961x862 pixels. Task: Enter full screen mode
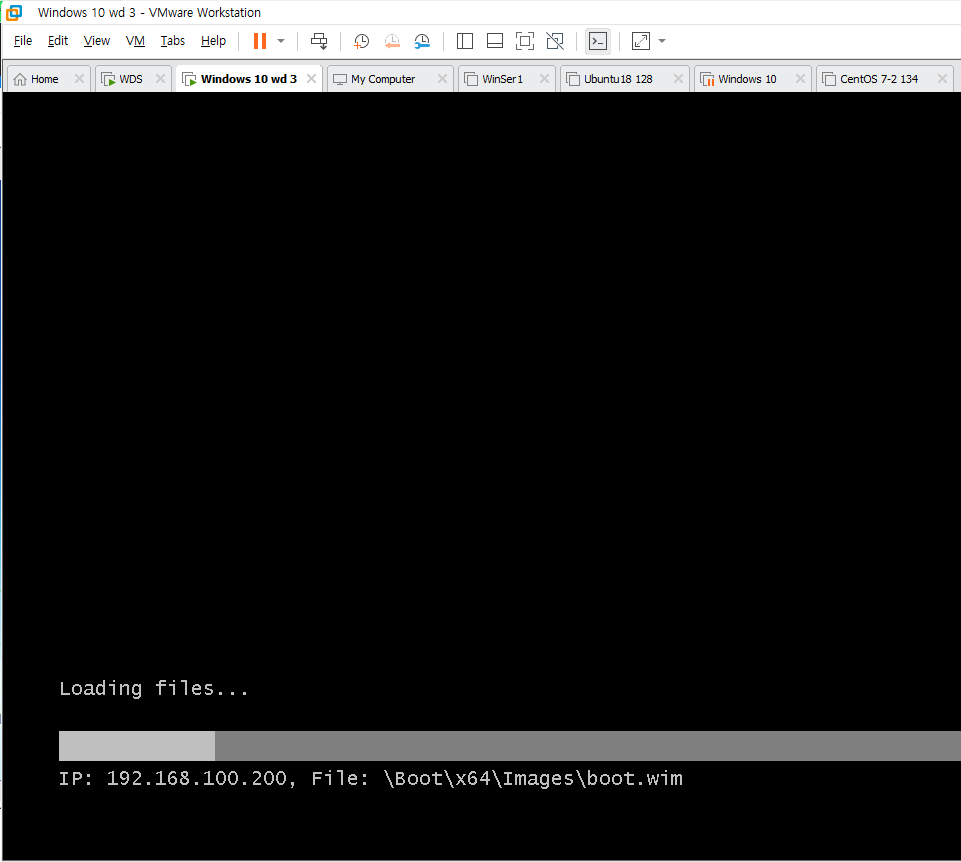[x=525, y=41]
